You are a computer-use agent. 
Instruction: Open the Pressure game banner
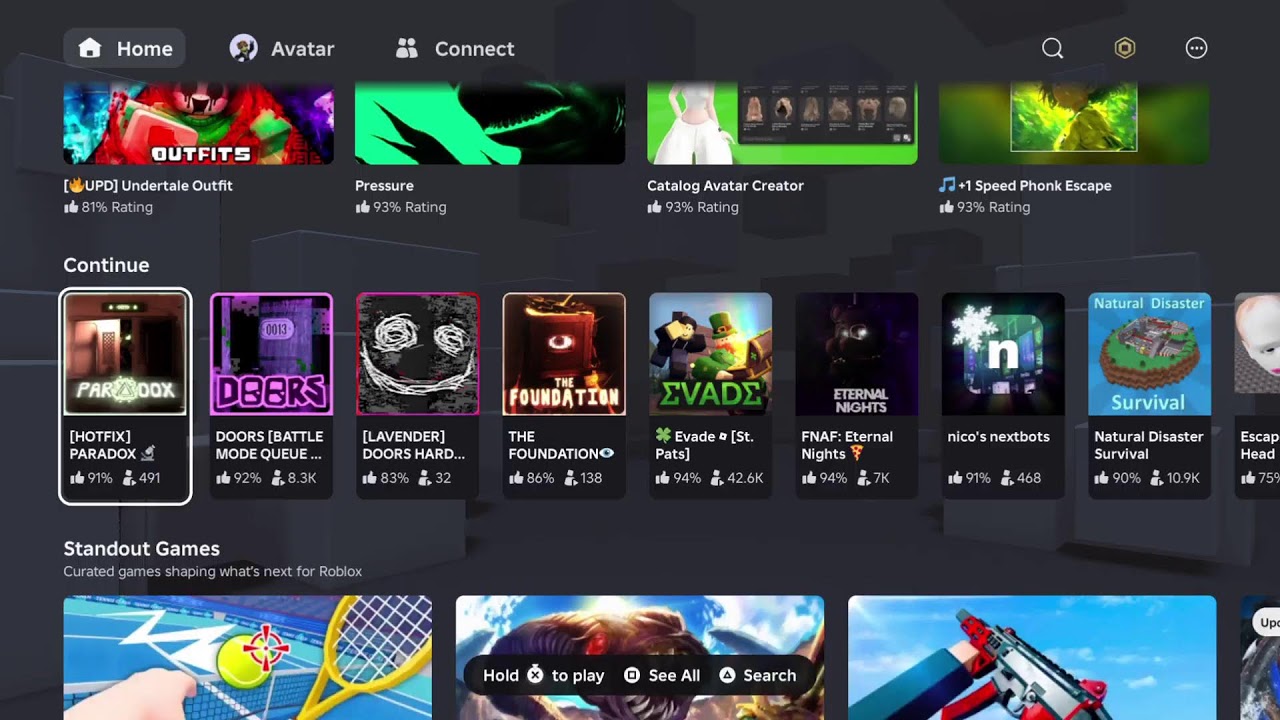coord(490,124)
